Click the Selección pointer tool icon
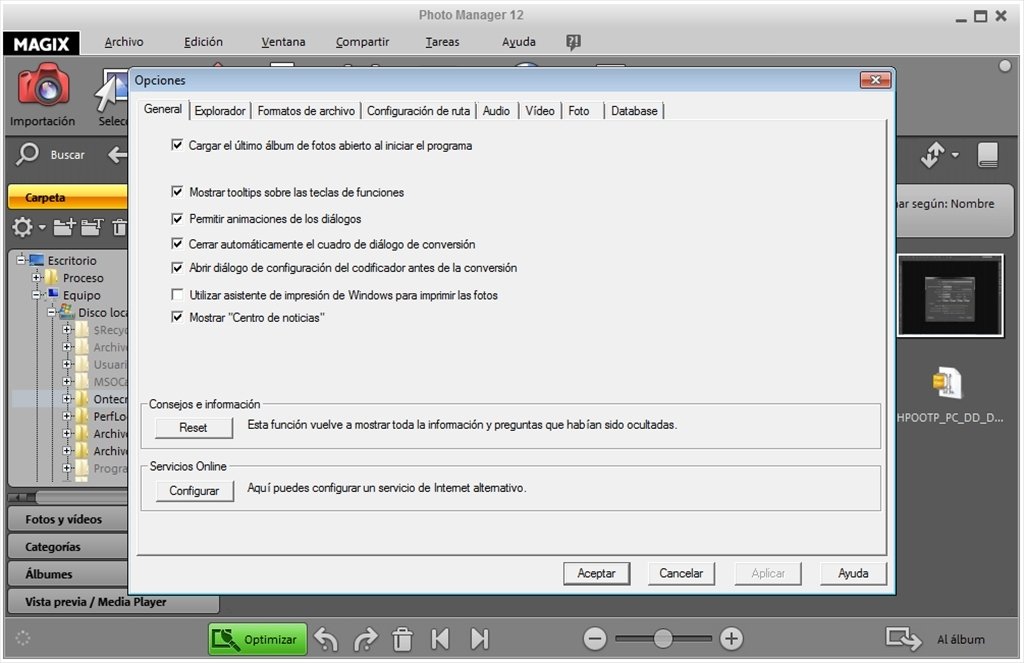 (110, 90)
